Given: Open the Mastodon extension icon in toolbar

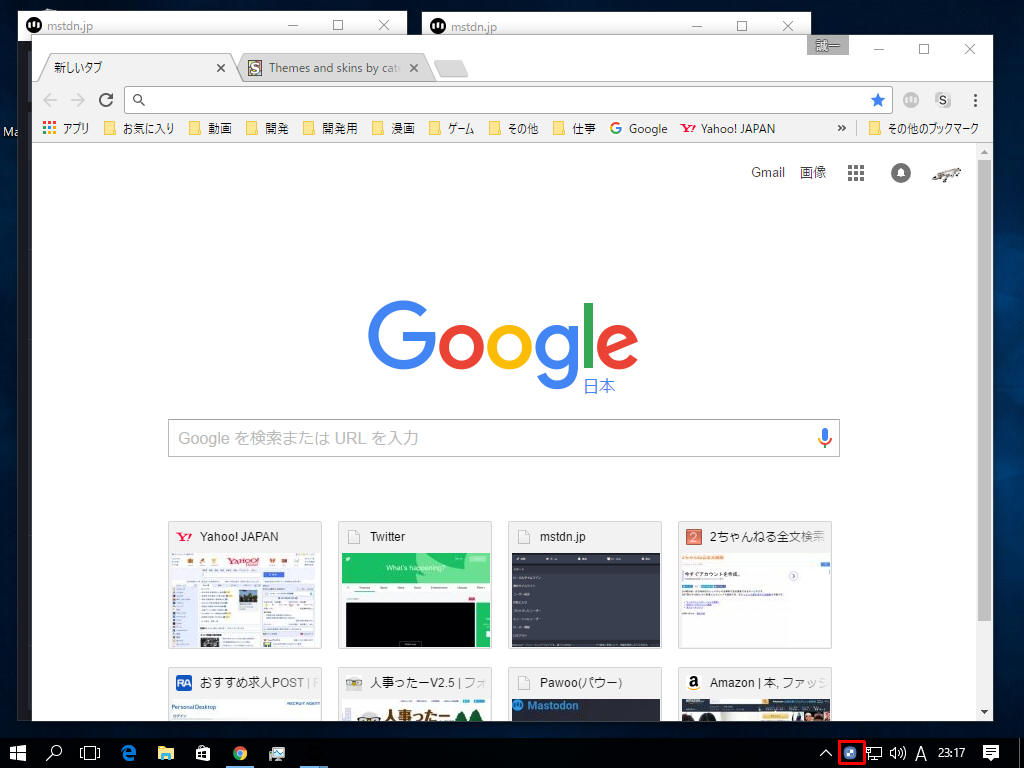Looking at the screenshot, I should pos(911,100).
